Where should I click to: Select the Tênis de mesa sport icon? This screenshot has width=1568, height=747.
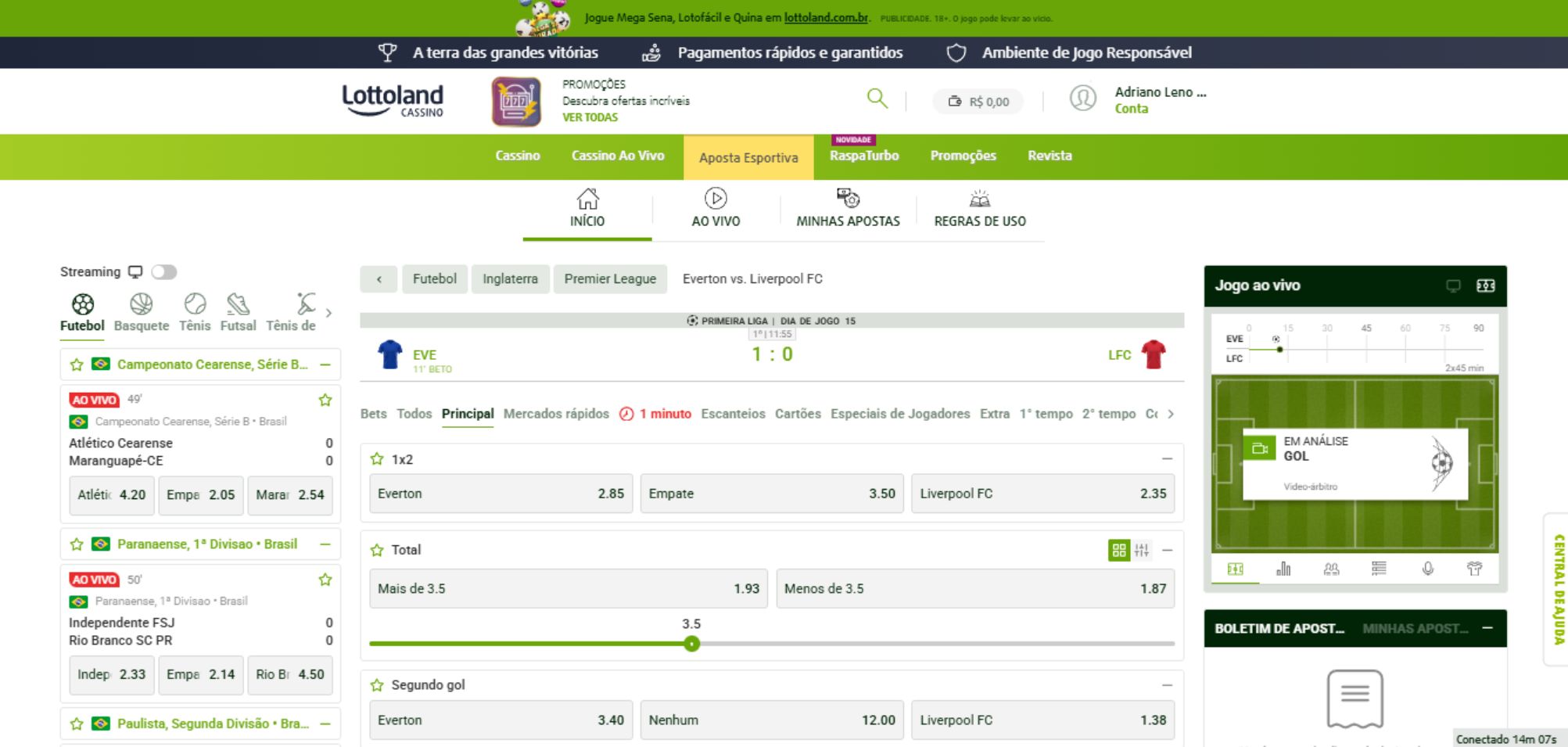tap(305, 304)
